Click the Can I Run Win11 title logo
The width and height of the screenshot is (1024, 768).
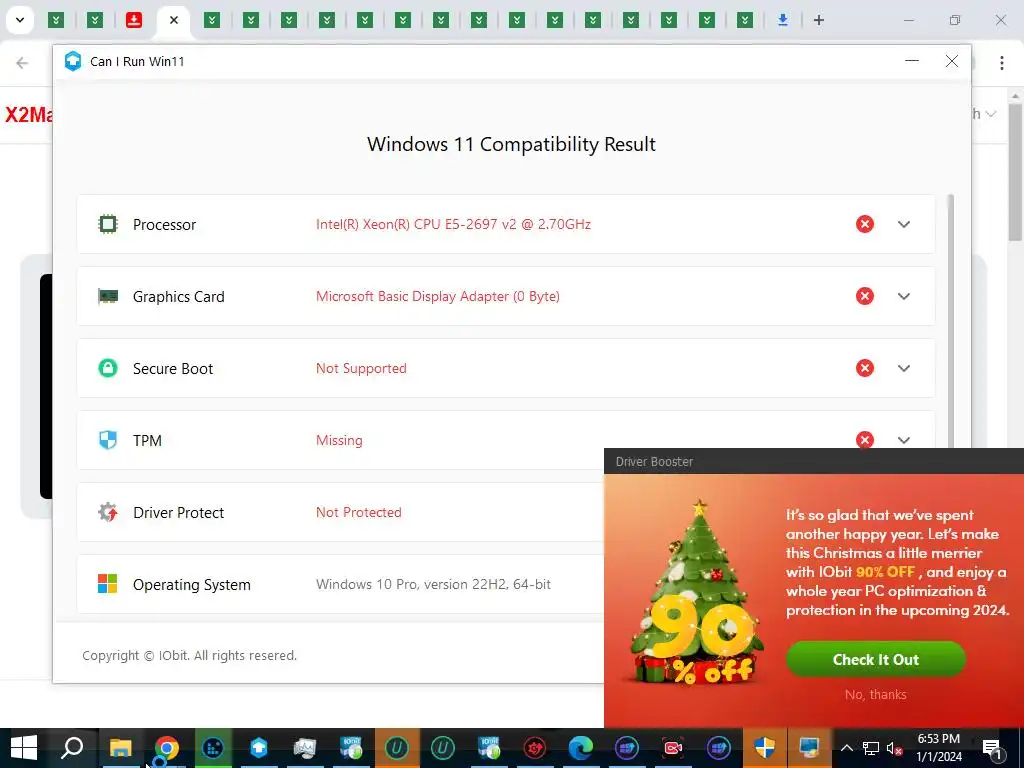pos(73,61)
